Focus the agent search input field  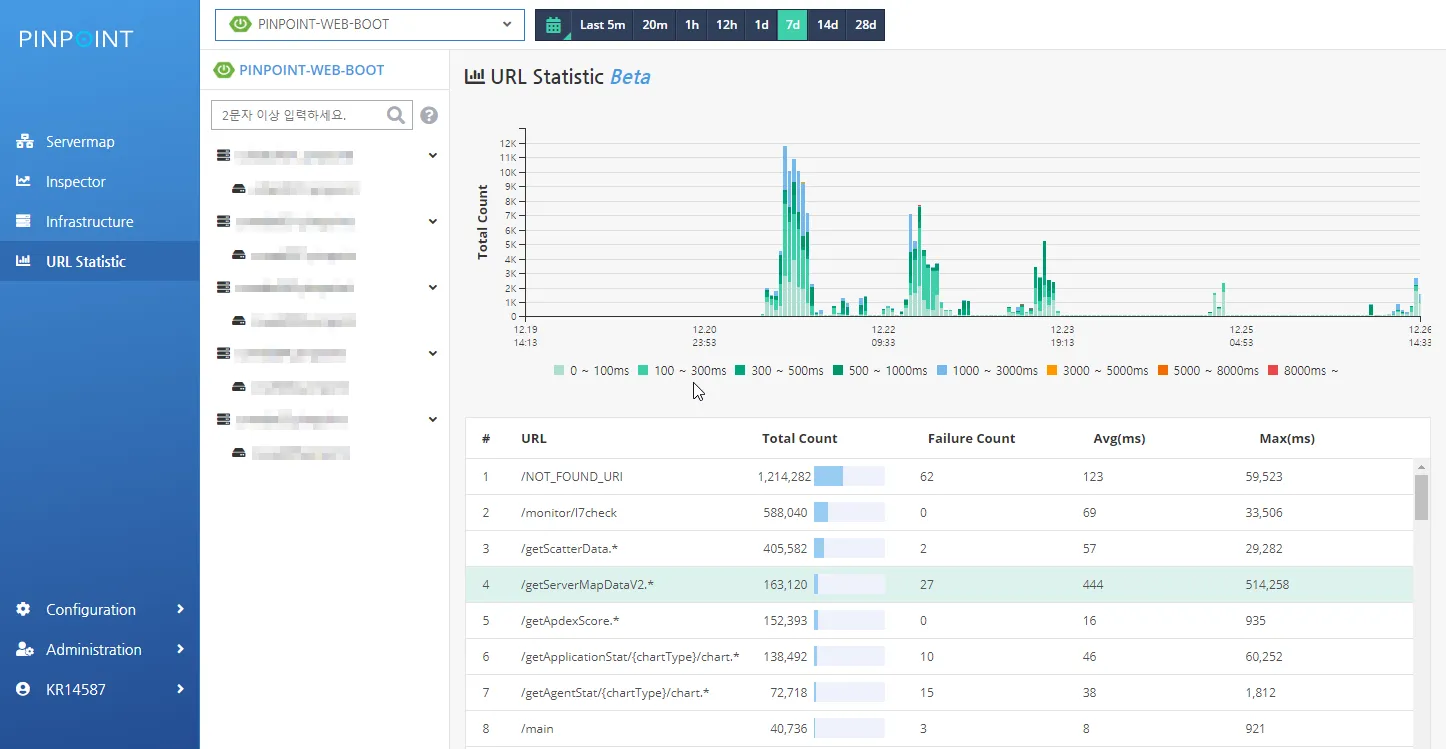pos(298,115)
